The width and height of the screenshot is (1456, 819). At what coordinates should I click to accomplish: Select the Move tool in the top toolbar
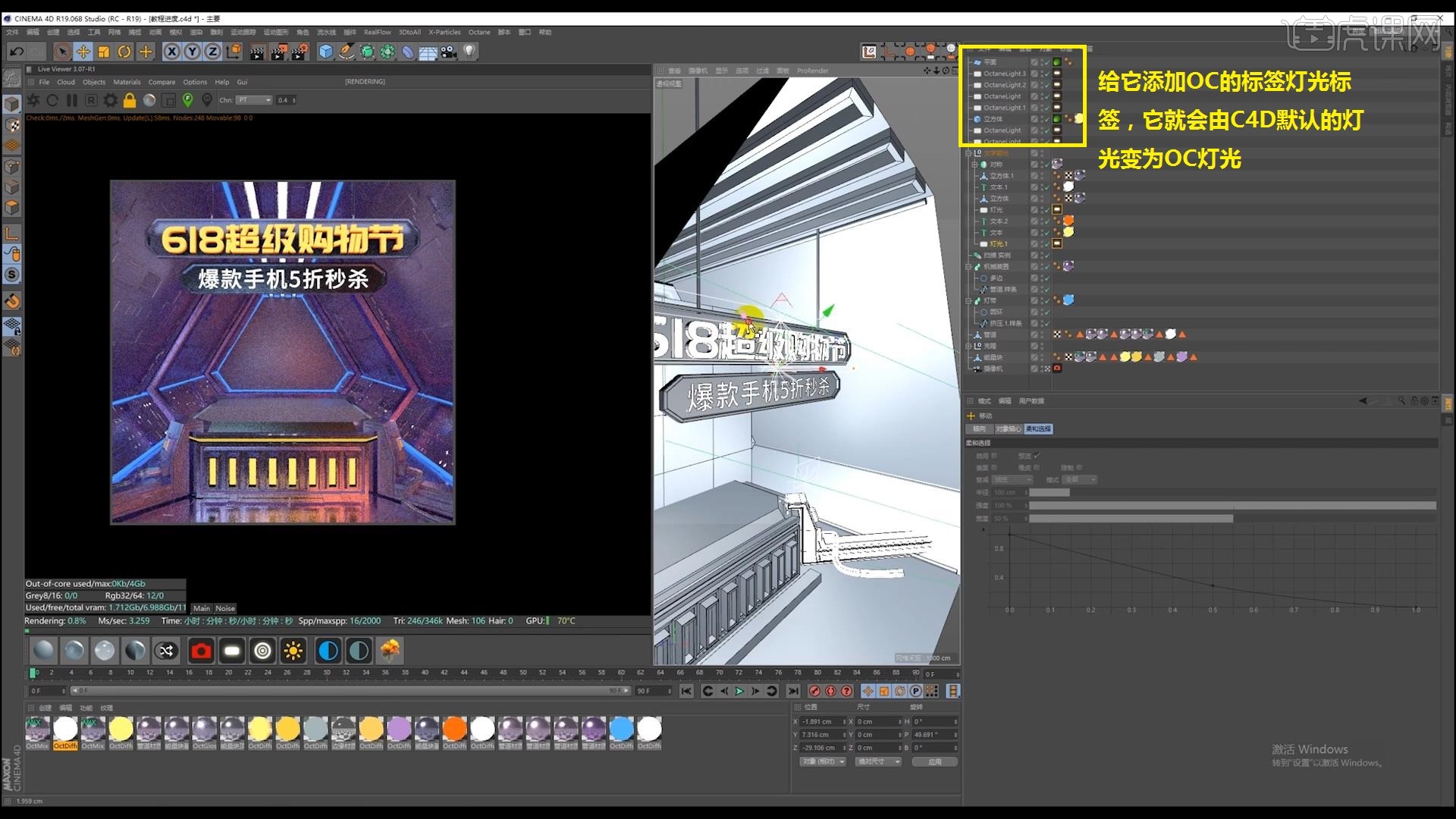coord(82,52)
